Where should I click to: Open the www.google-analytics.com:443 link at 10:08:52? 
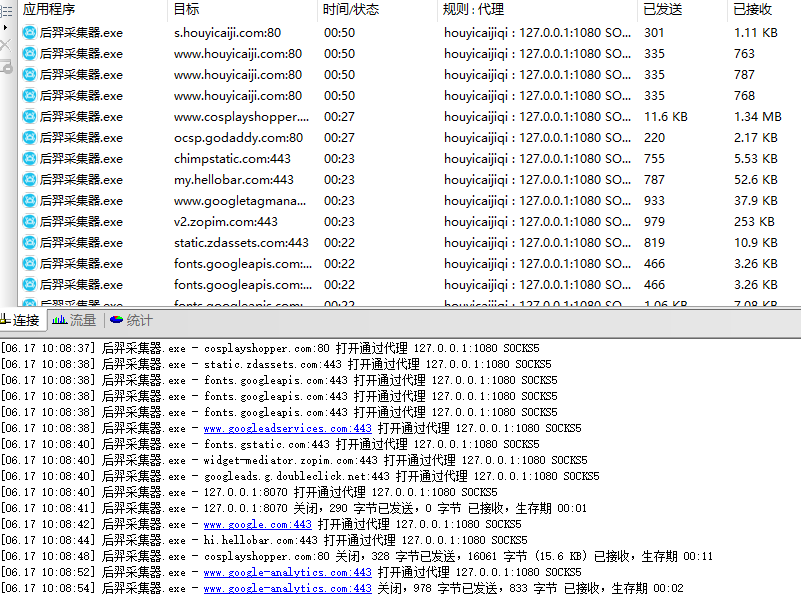(x=288, y=572)
